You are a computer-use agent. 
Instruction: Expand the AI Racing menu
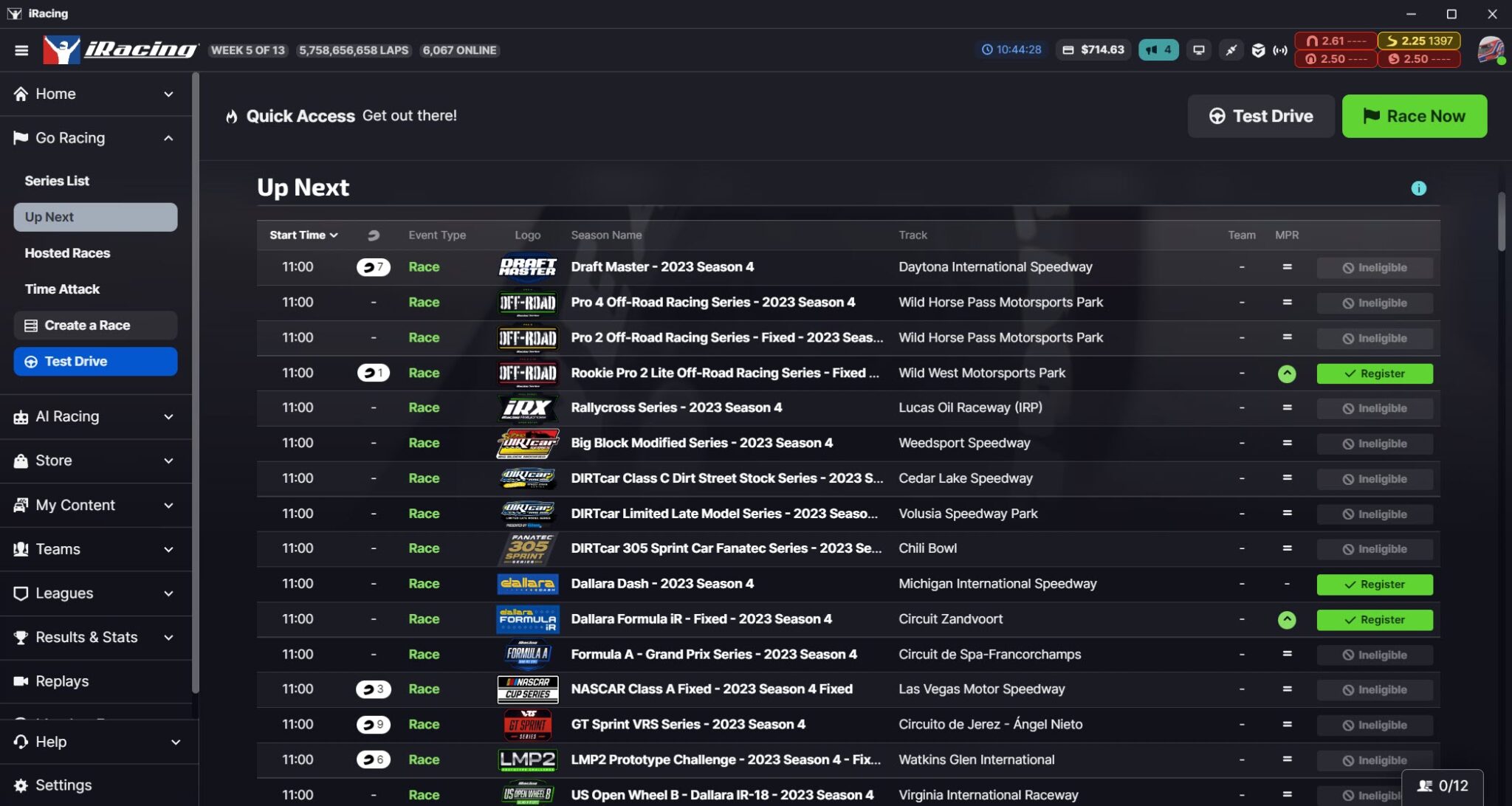168,416
